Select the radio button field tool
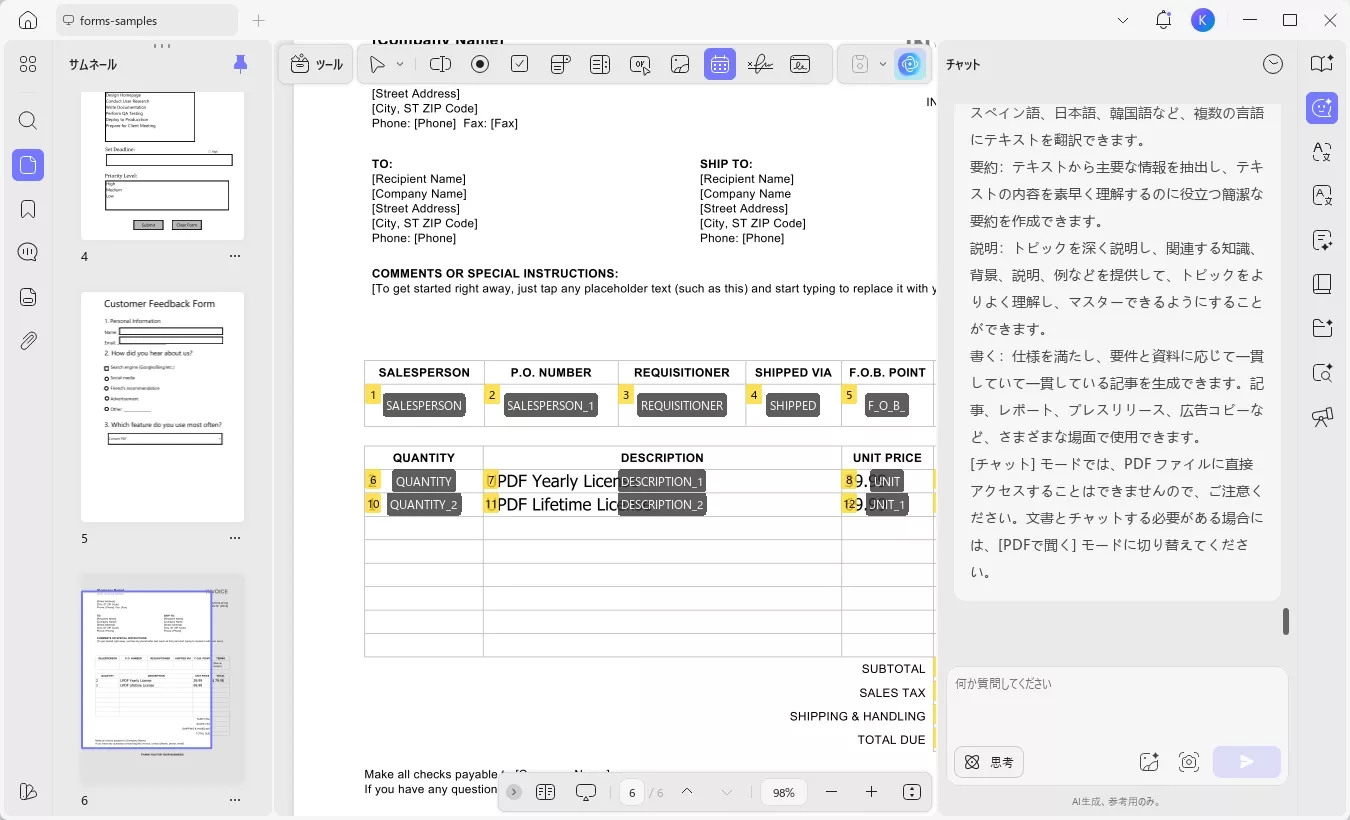This screenshot has width=1350, height=820. [480, 64]
